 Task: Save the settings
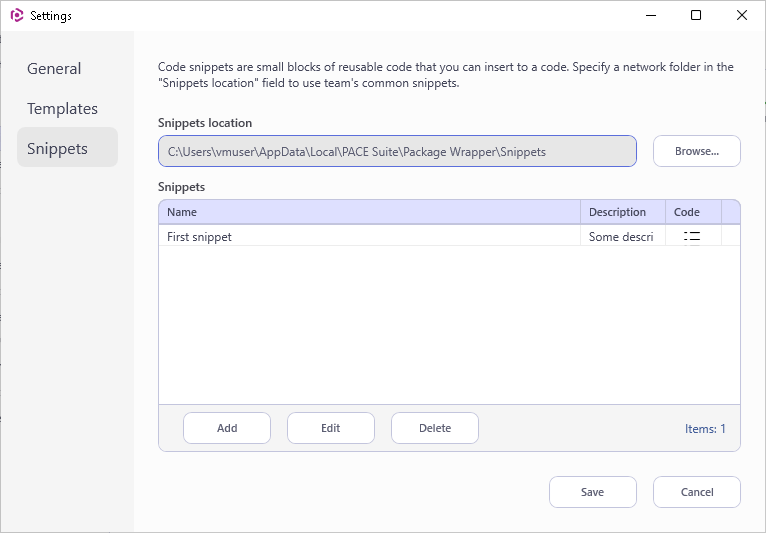(593, 492)
